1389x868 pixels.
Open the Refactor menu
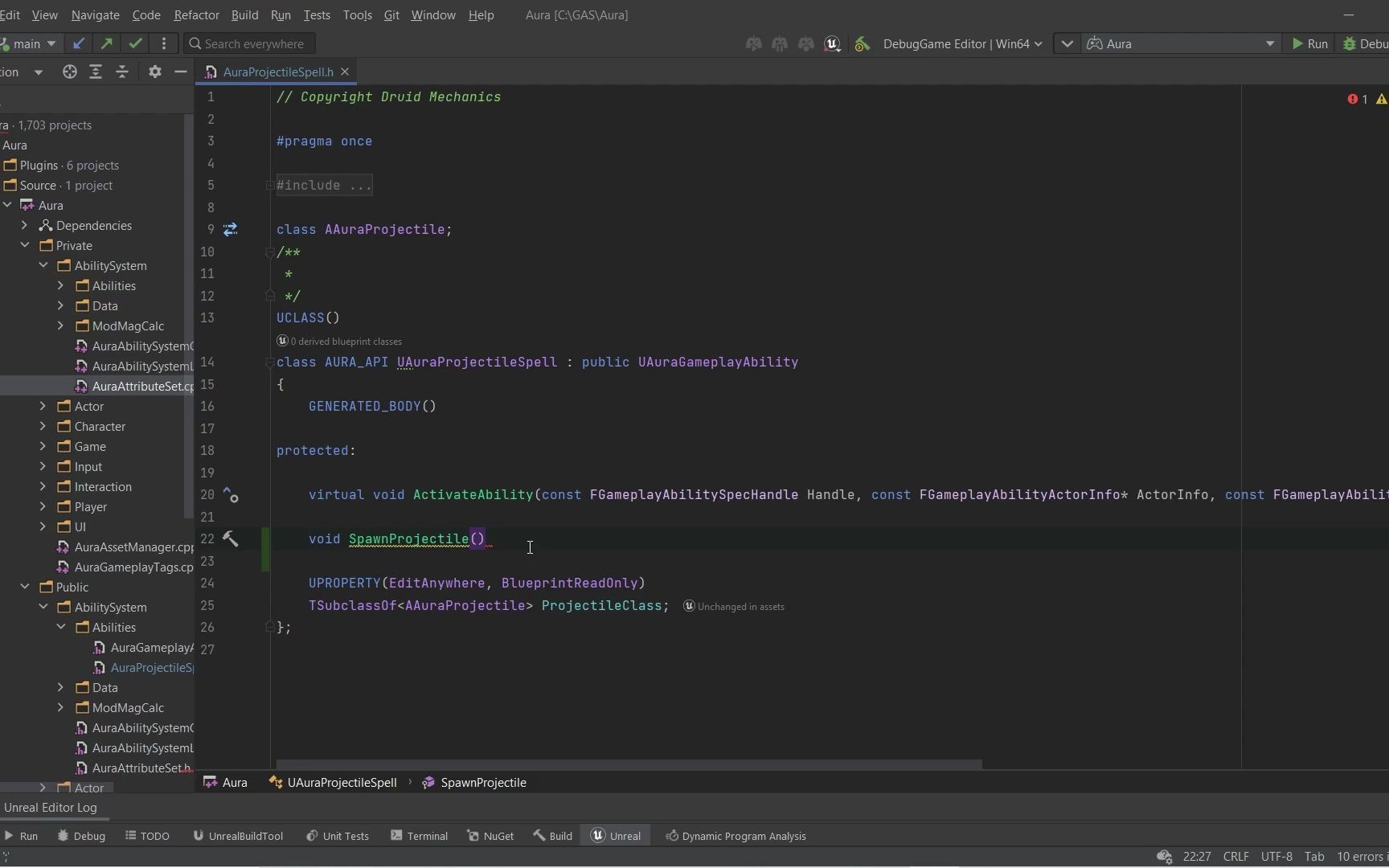click(x=196, y=14)
